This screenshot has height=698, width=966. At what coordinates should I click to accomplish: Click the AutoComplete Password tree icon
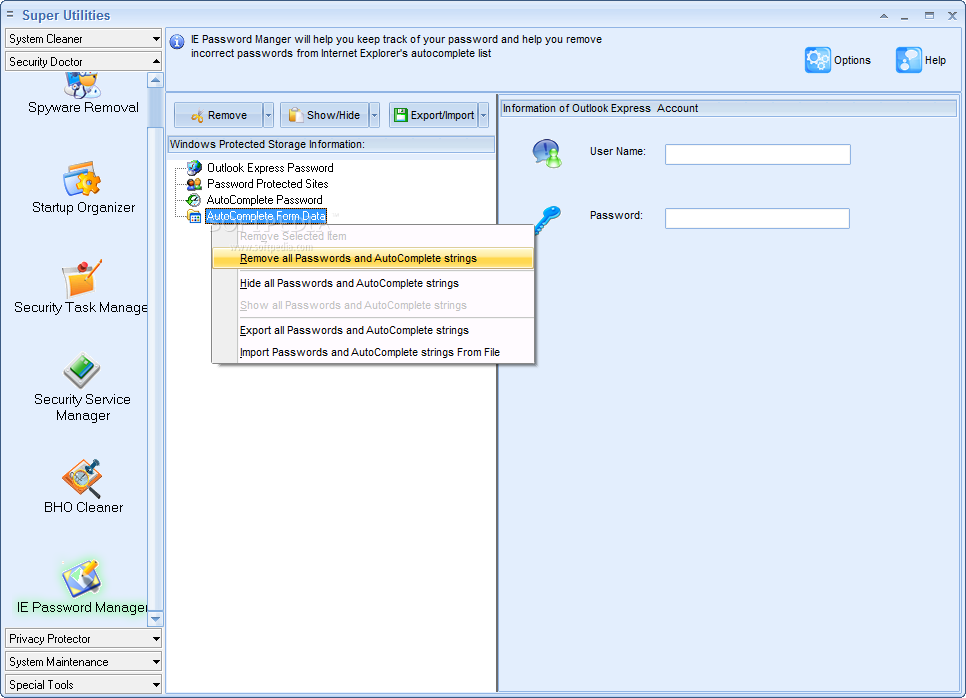[194, 200]
